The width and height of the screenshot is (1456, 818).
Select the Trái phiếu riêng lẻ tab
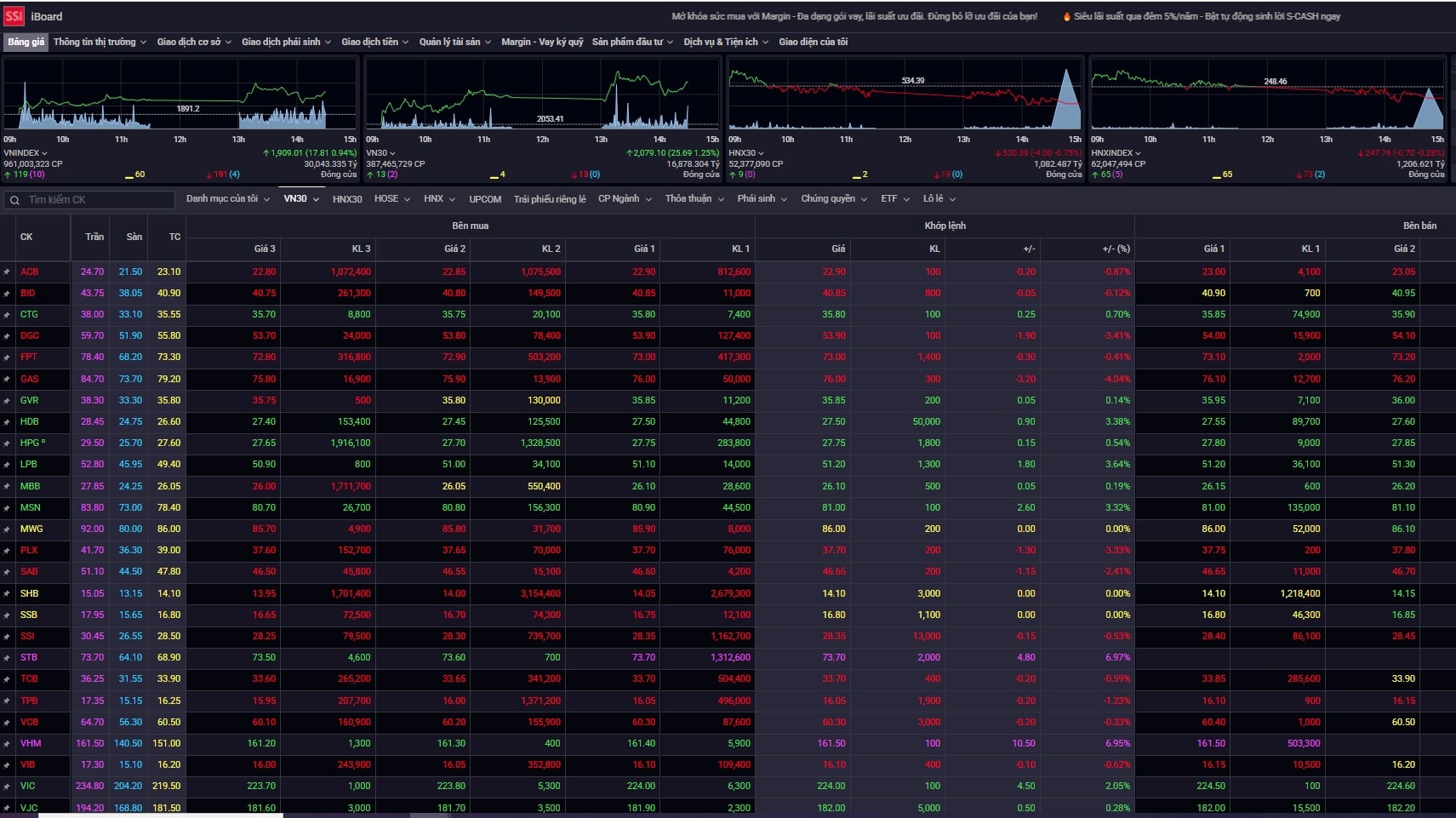coord(550,199)
